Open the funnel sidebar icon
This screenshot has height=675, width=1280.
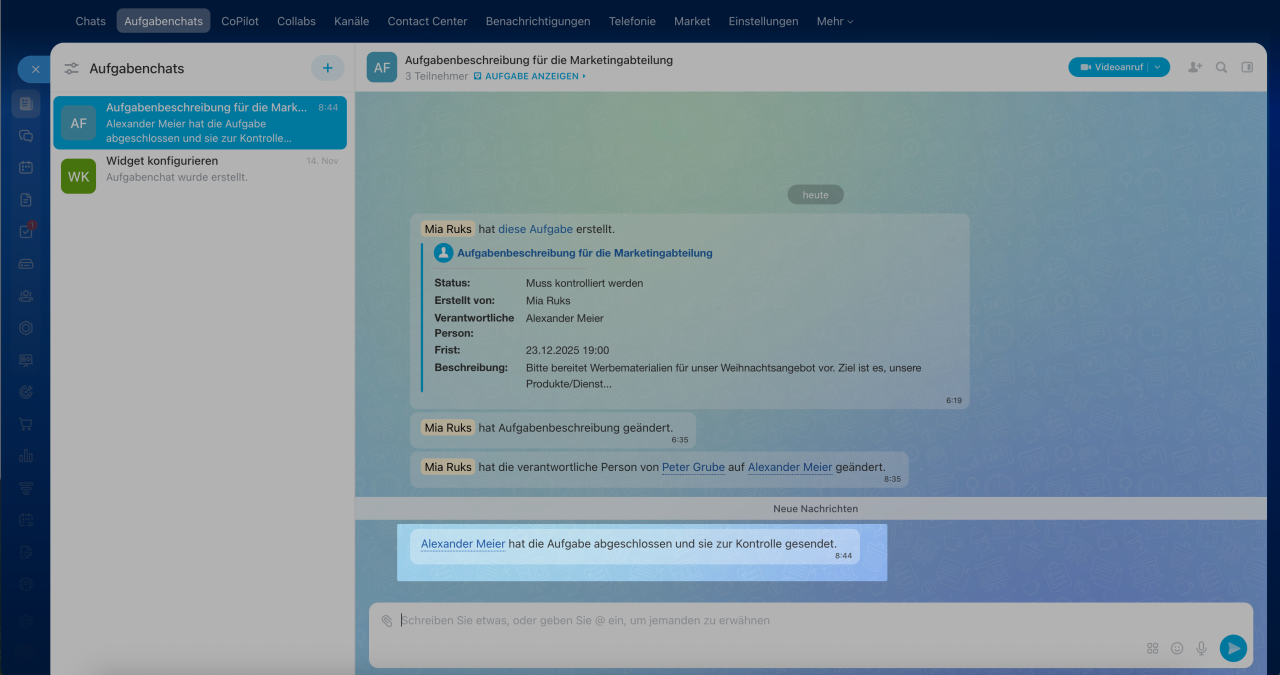pyautogui.click(x=26, y=487)
